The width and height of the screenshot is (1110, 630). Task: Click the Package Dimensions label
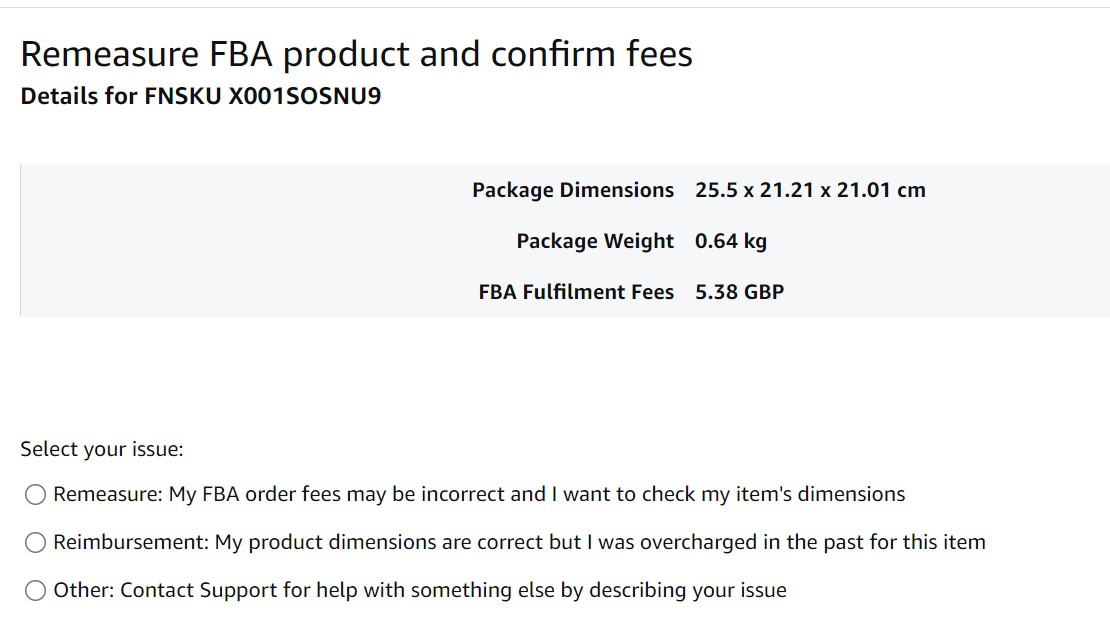pyautogui.click(x=573, y=190)
